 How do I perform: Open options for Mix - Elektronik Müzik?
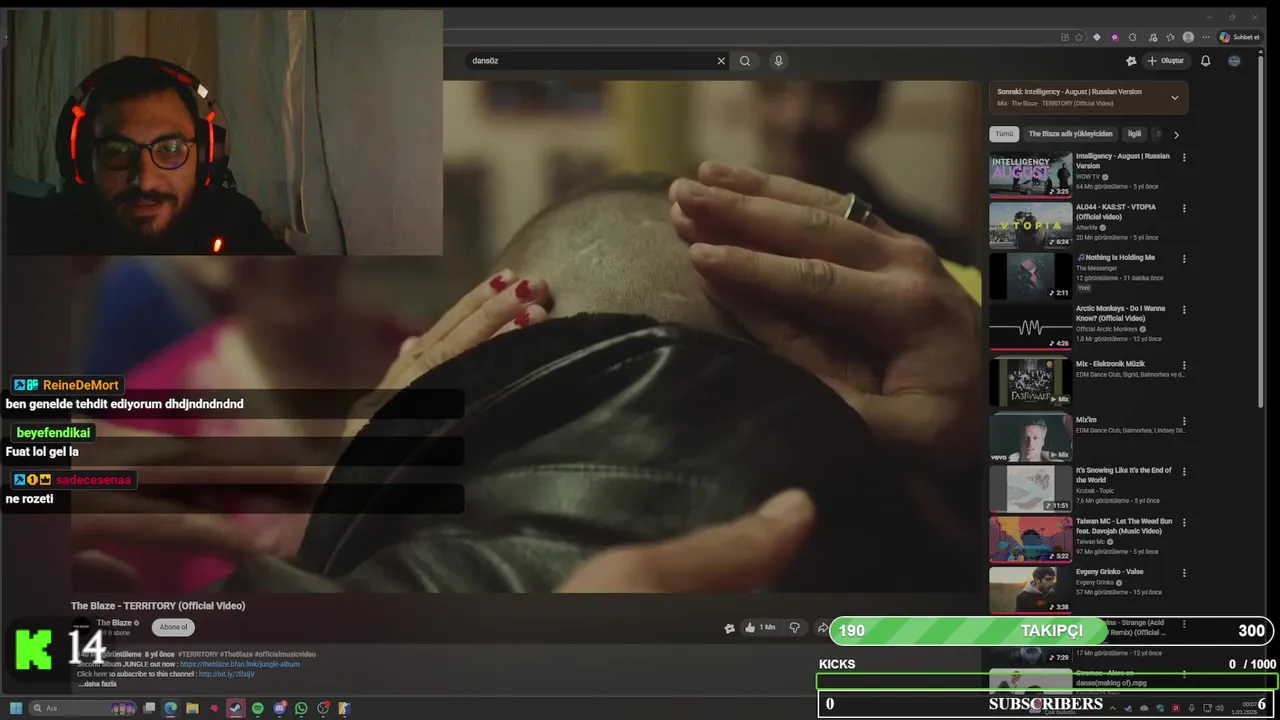(1184, 365)
